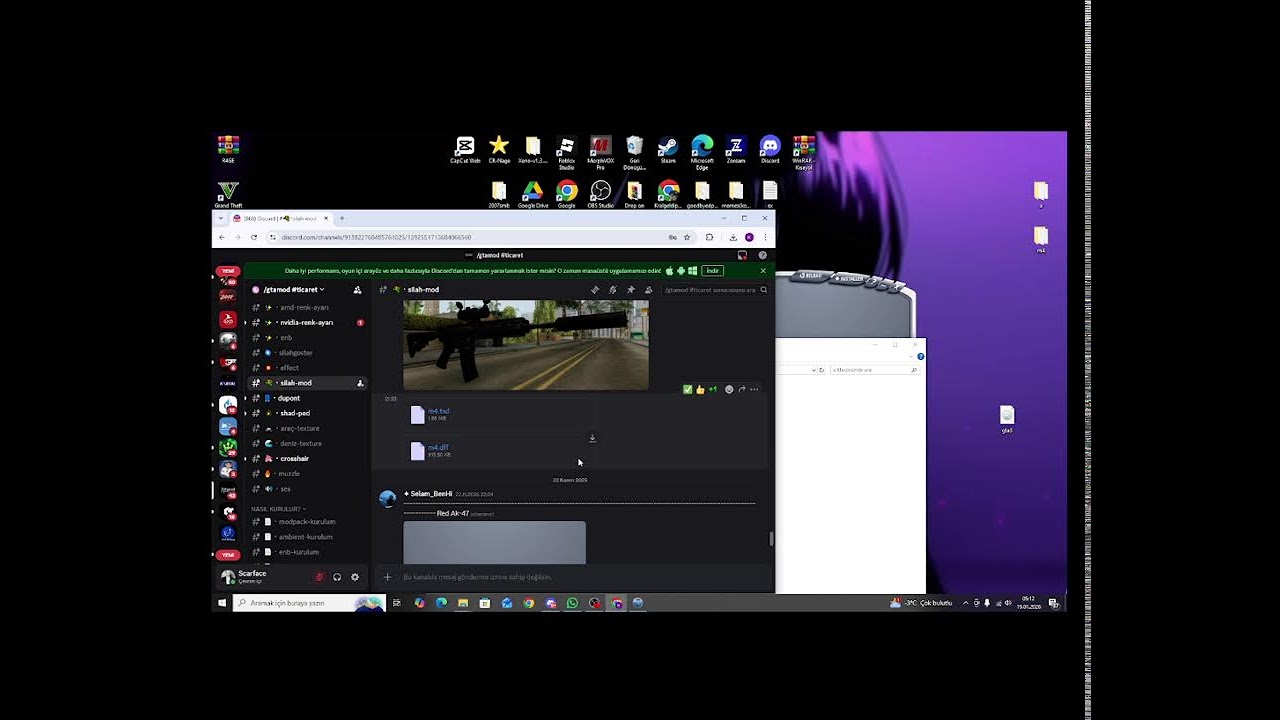Open Chrome's extensions puzzle icon
1280x720 pixels.
709,237
